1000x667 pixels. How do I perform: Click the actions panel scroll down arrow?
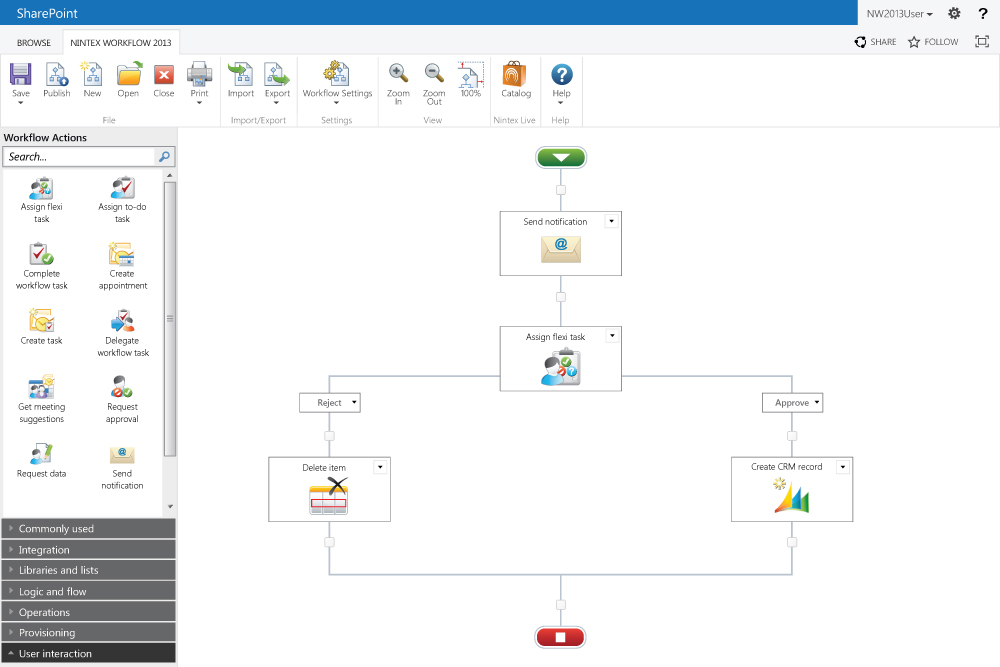point(170,506)
